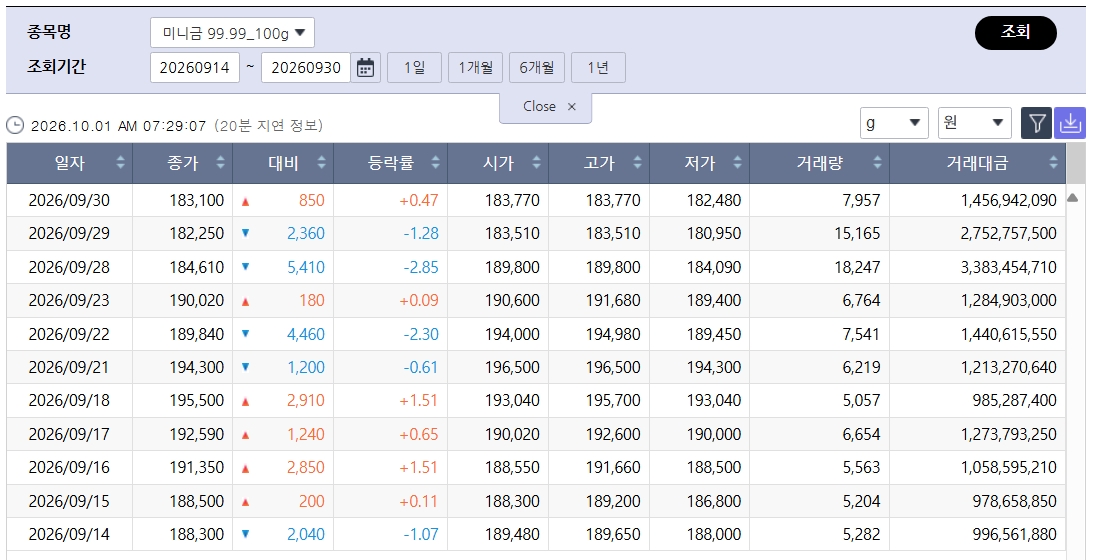This screenshot has width=1094, height=560.
Task: Click the change value 5,410
Action: (306, 267)
